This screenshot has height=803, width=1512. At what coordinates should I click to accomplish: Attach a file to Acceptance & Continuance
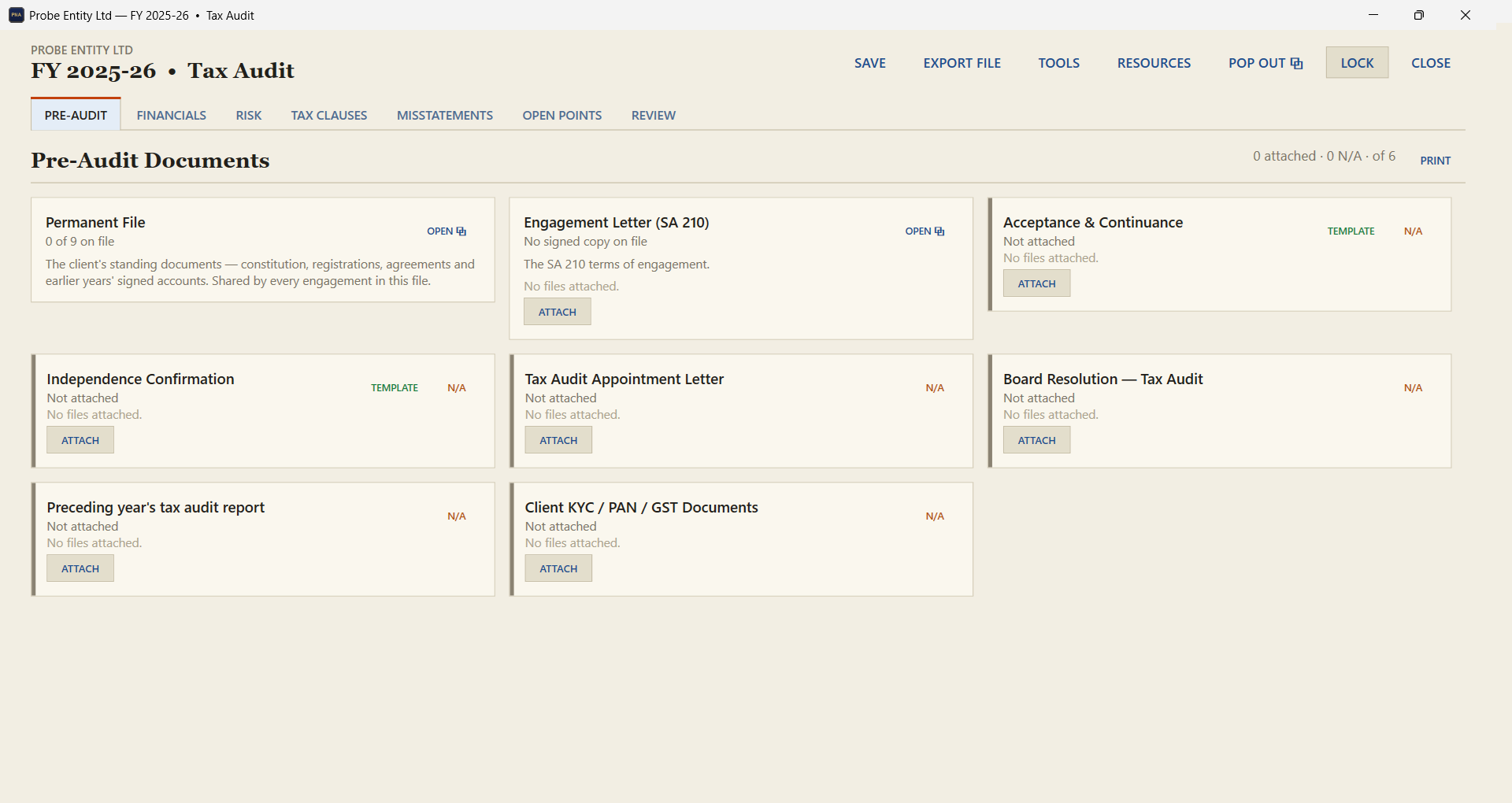pyautogui.click(x=1036, y=283)
